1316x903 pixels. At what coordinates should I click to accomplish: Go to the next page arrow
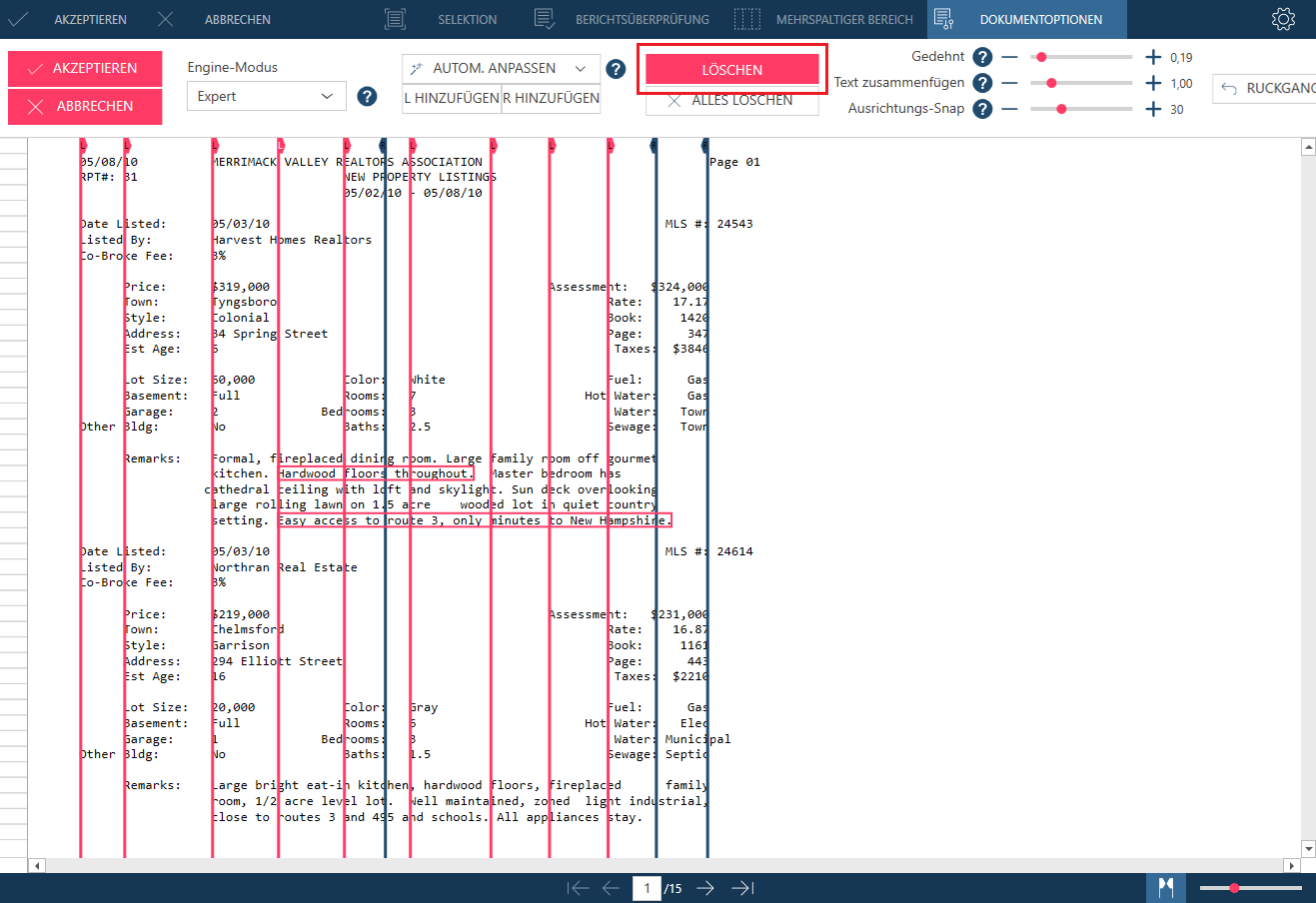point(705,888)
